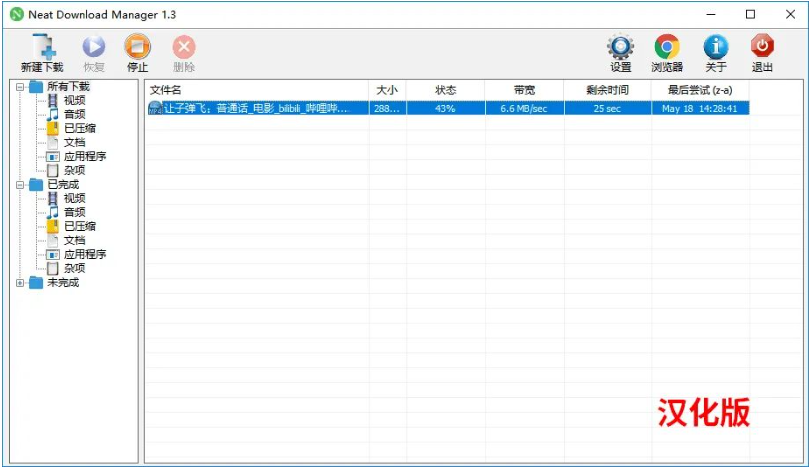
Task: Collapse the 已完成 tree node
Action: click(20, 185)
